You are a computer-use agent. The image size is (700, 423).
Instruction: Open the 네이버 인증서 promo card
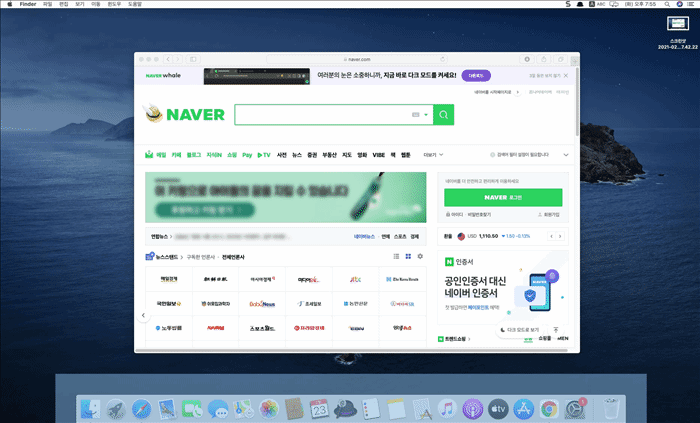point(503,286)
